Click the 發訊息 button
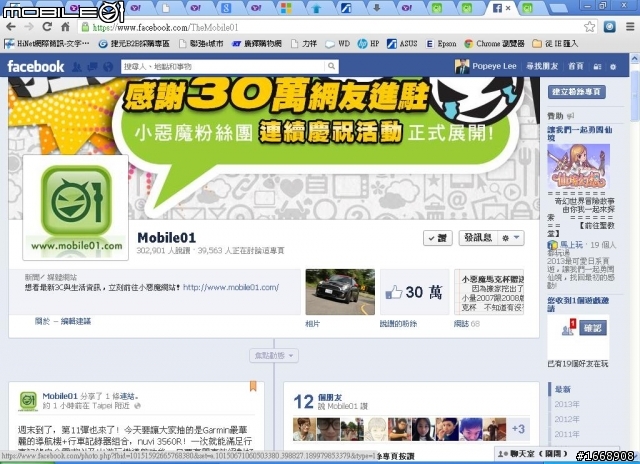 [x=478, y=238]
